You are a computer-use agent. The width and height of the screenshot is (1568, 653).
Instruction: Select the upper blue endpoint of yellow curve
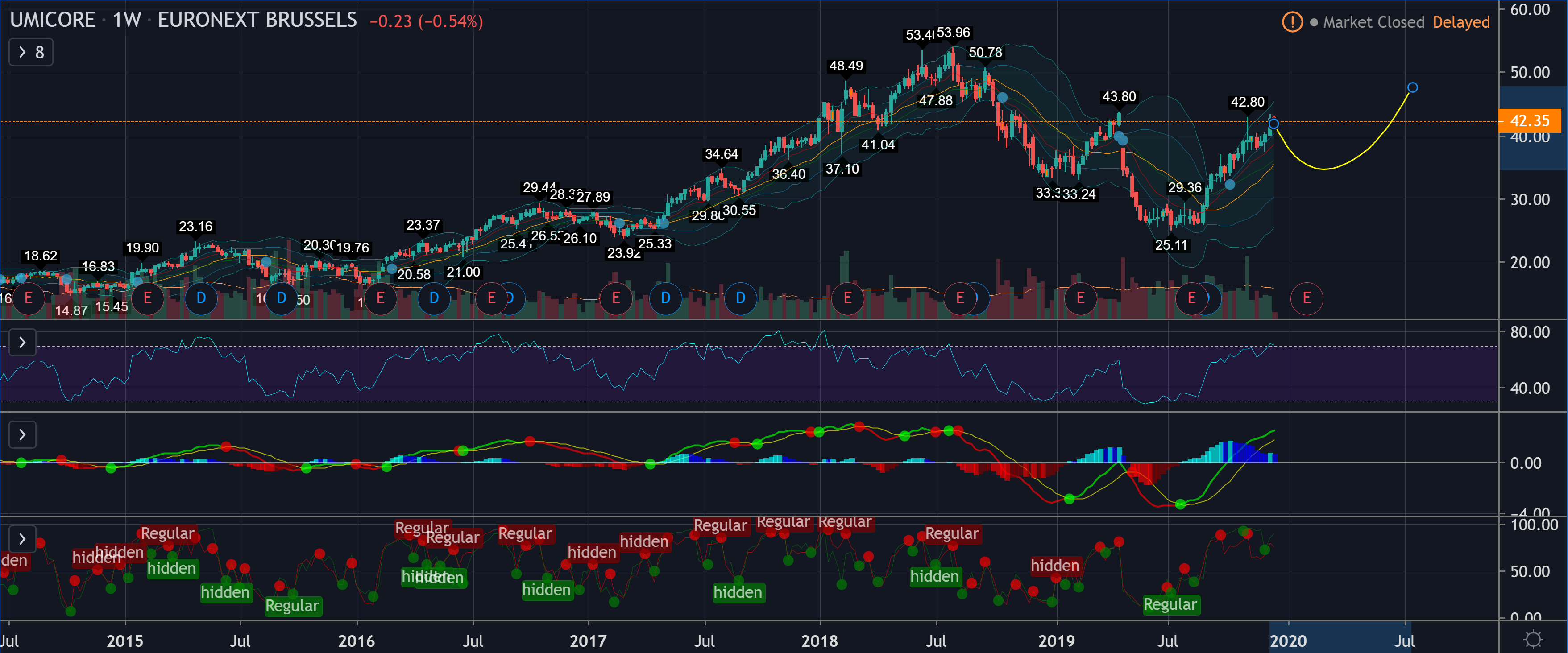1412,87
